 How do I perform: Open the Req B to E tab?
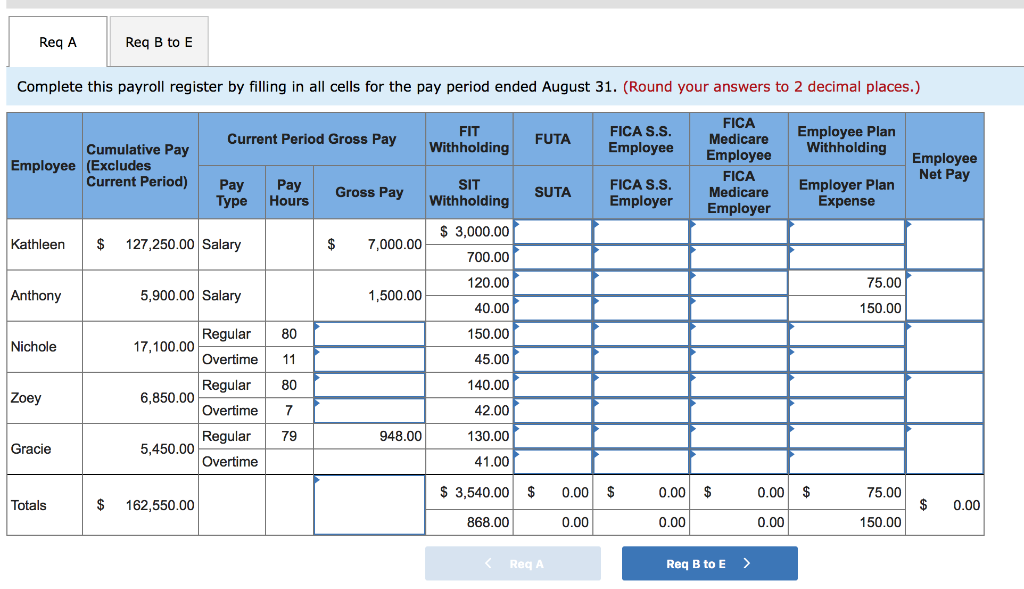click(x=159, y=42)
